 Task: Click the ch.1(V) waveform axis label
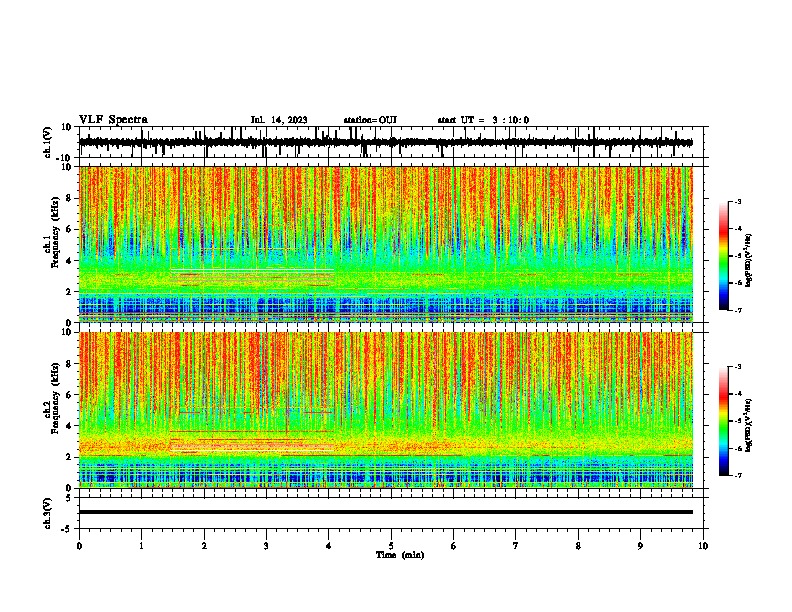coord(48,142)
